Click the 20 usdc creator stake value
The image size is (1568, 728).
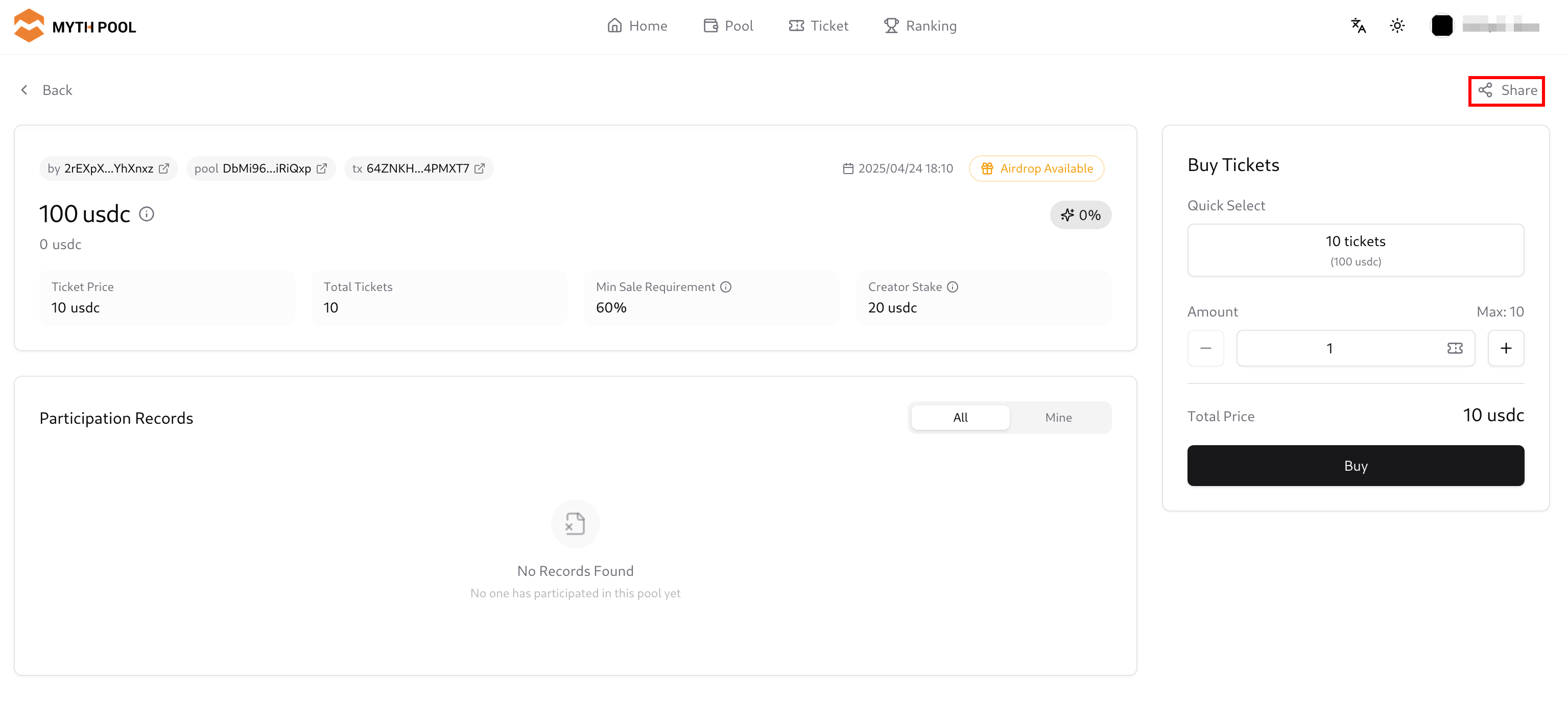[x=892, y=308]
